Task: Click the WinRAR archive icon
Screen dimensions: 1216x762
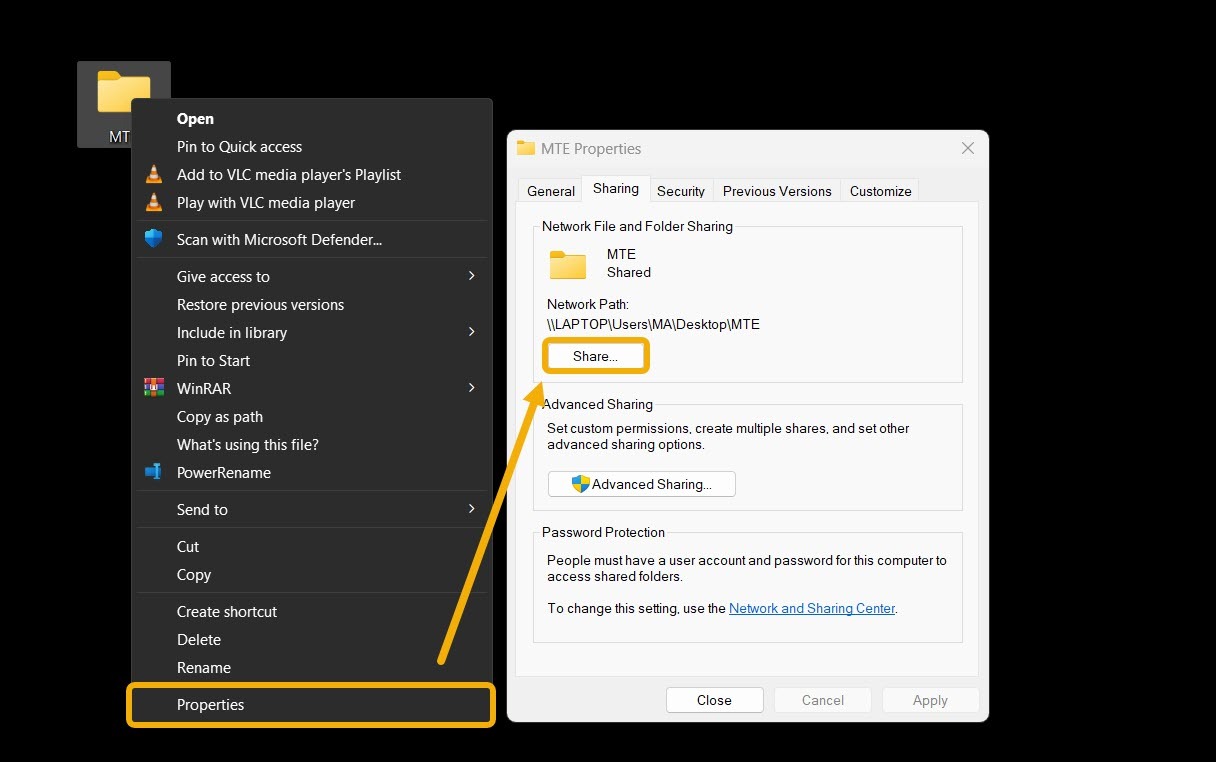Action: pos(155,388)
